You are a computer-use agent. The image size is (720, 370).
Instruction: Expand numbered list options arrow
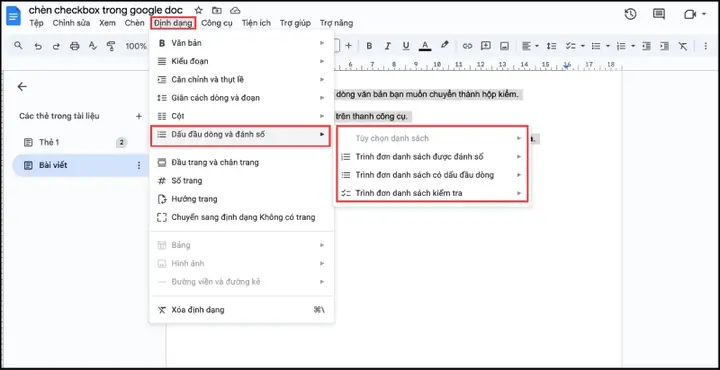point(633,46)
